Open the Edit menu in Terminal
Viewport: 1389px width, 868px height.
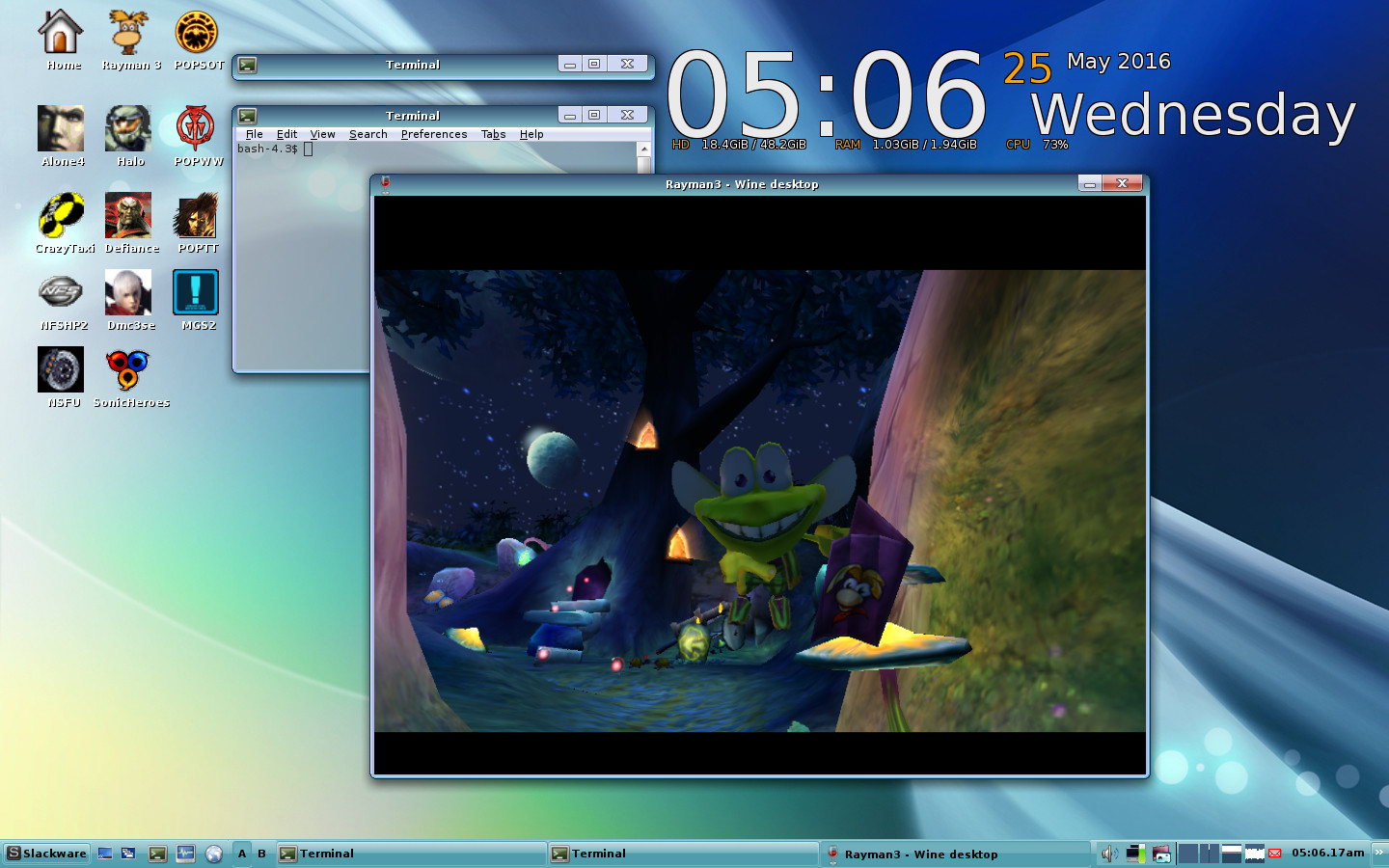286,134
